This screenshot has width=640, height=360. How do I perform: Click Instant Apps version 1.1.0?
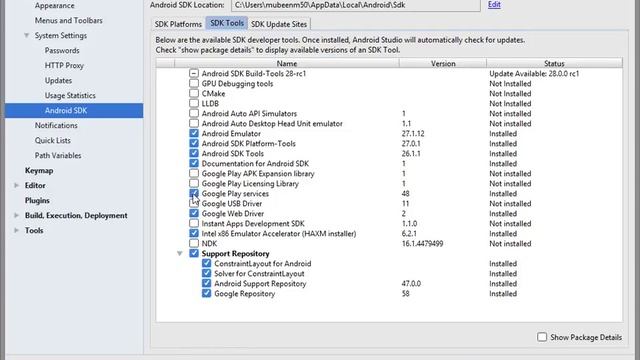click(x=409, y=223)
